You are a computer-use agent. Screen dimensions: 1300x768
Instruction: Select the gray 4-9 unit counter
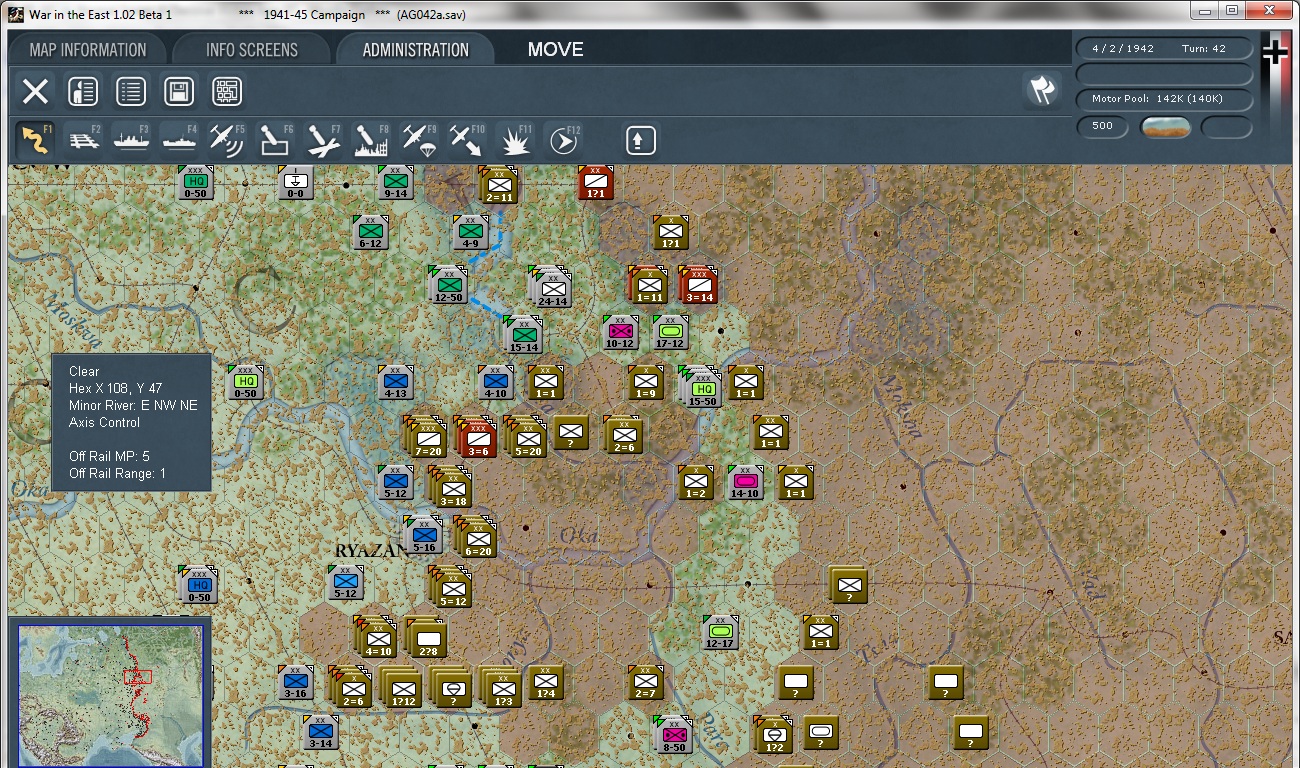click(x=470, y=232)
